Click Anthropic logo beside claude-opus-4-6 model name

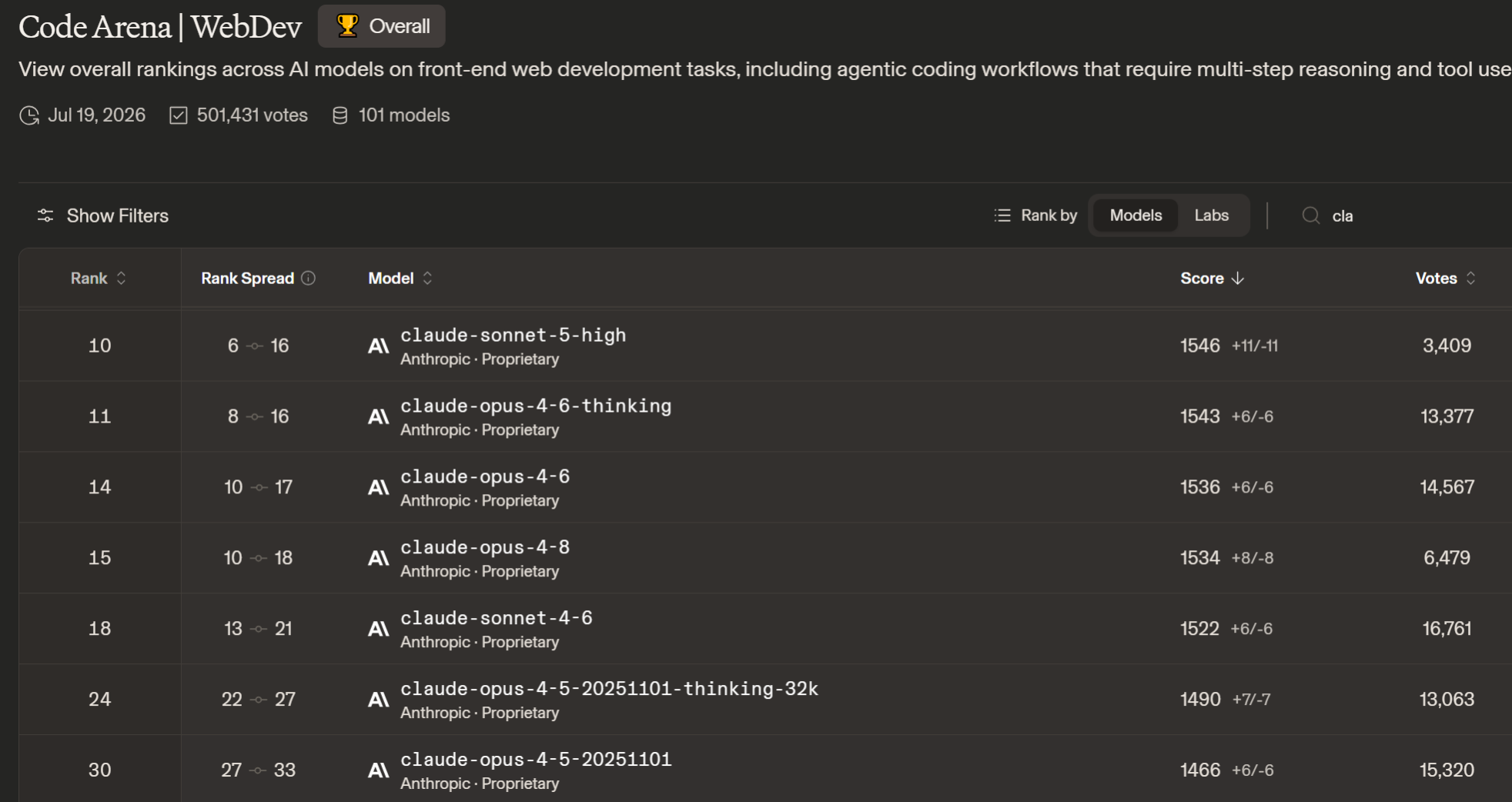tap(379, 487)
